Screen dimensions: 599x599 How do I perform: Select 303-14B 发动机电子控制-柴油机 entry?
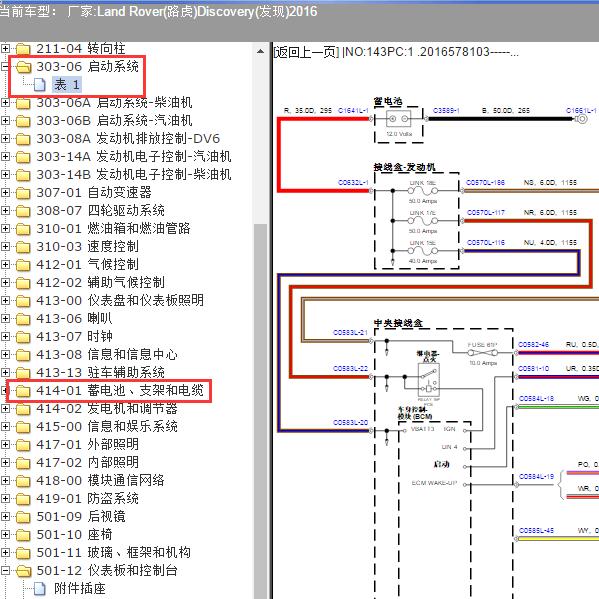tap(134, 175)
